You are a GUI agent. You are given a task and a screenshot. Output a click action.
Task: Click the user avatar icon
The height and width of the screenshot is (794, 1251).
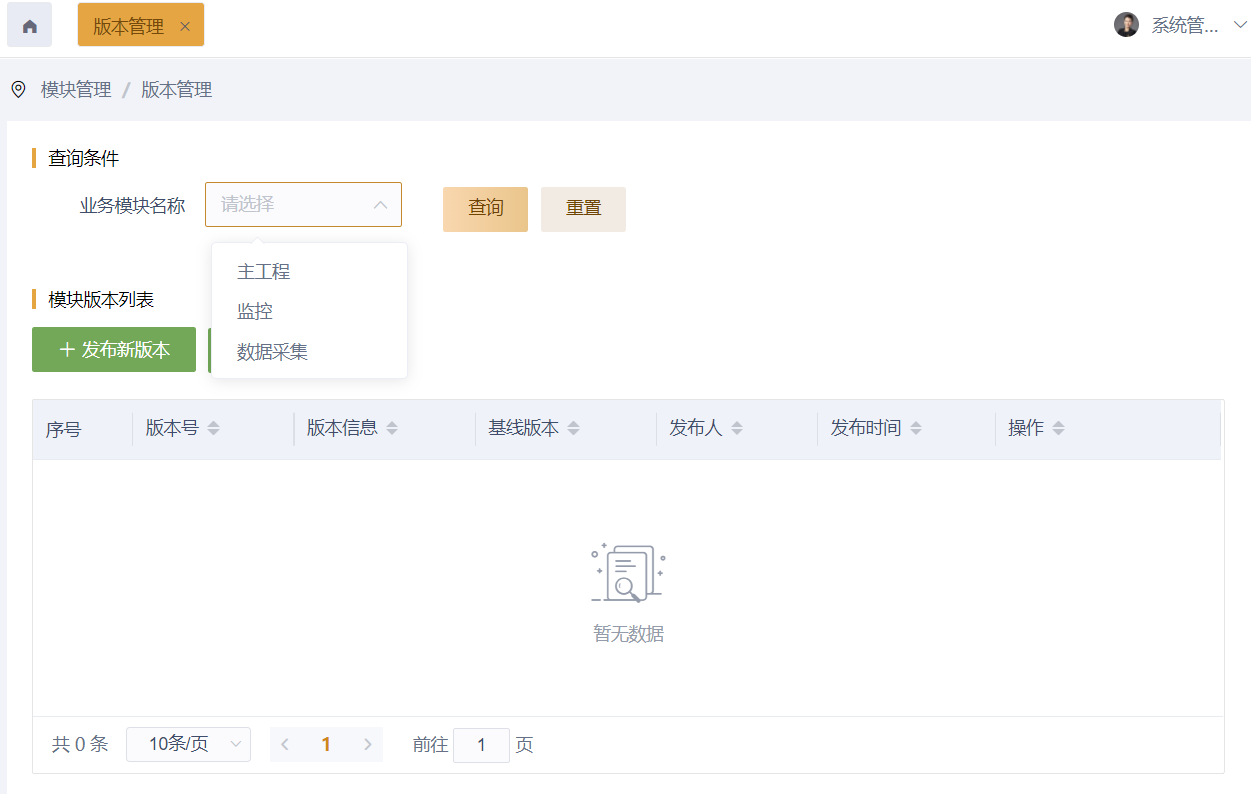click(x=1126, y=25)
